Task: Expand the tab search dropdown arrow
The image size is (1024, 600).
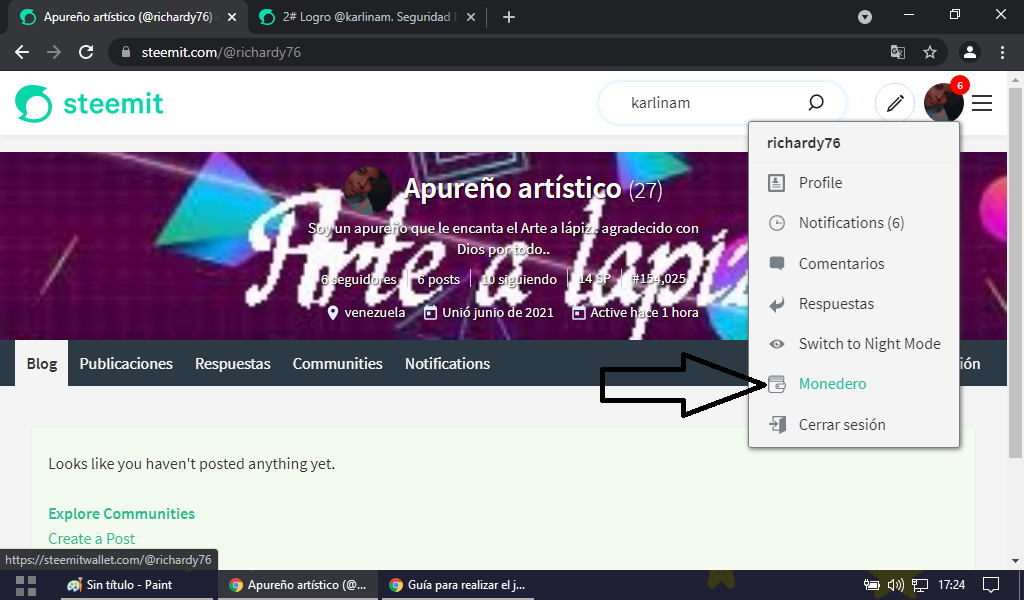Action: 865,17
